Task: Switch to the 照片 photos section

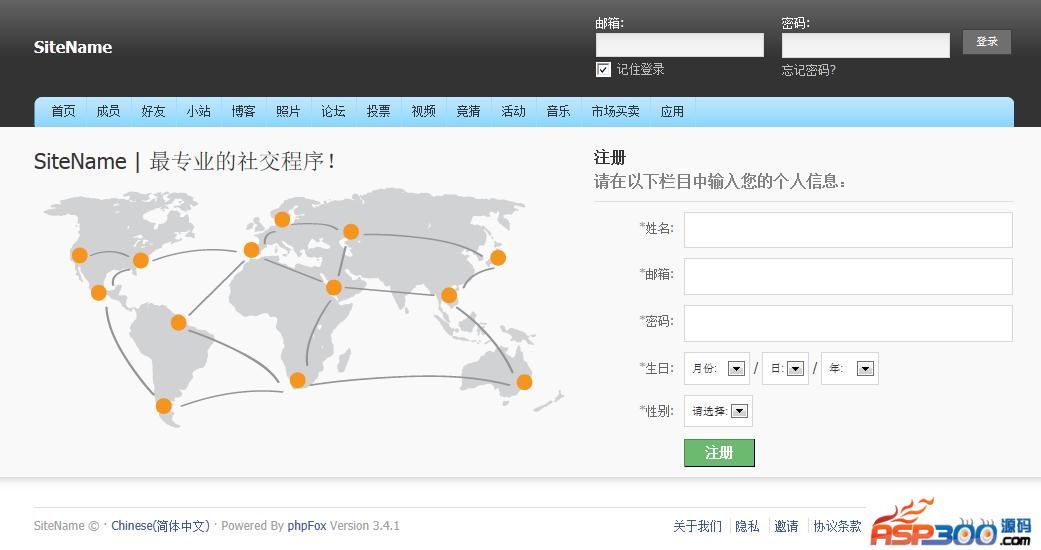Action: 288,112
